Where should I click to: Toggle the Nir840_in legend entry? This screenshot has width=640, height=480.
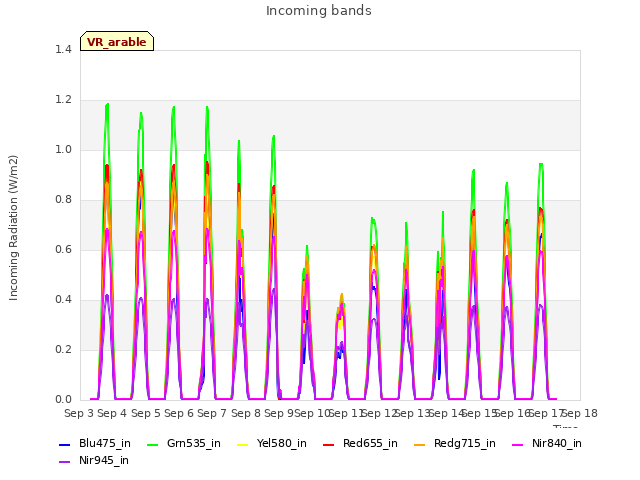pyautogui.click(x=547, y=443)
